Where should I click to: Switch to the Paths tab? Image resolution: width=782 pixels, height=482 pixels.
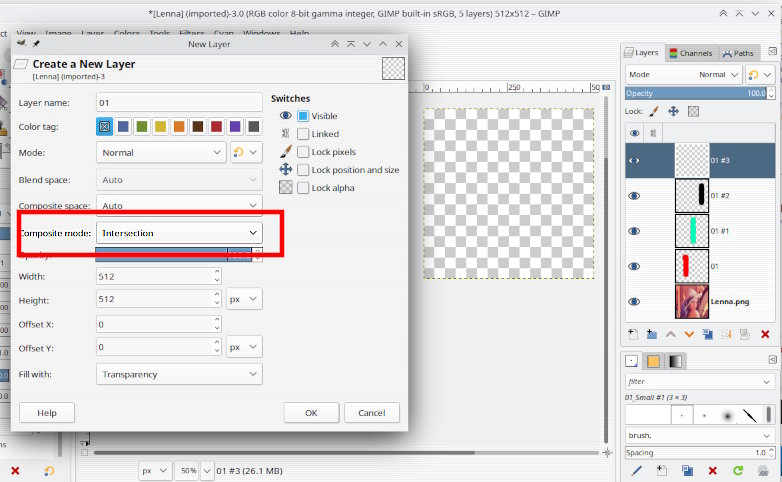click(x=738, y=53)
